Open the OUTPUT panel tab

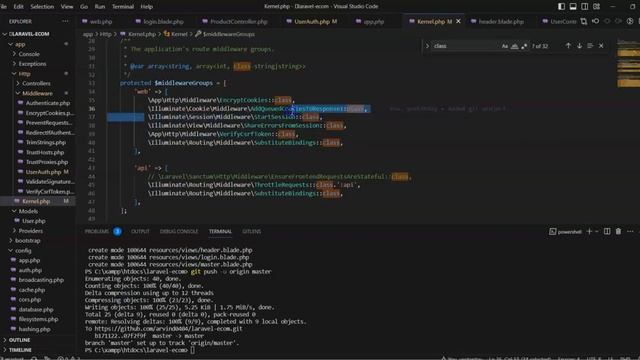pos(140,231)
